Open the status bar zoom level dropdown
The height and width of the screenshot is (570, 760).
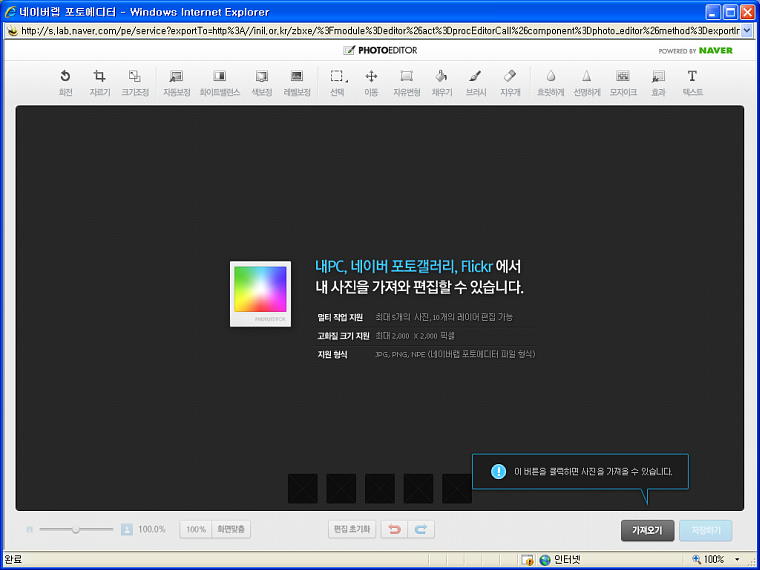point(737,560)
